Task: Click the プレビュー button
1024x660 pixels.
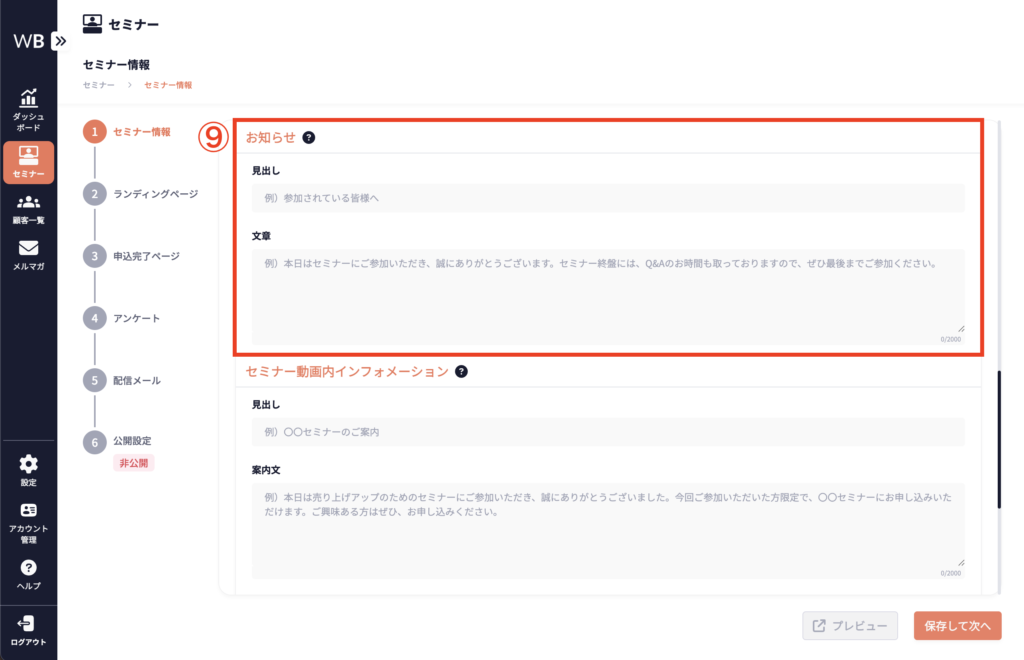Action: (849, 626)
